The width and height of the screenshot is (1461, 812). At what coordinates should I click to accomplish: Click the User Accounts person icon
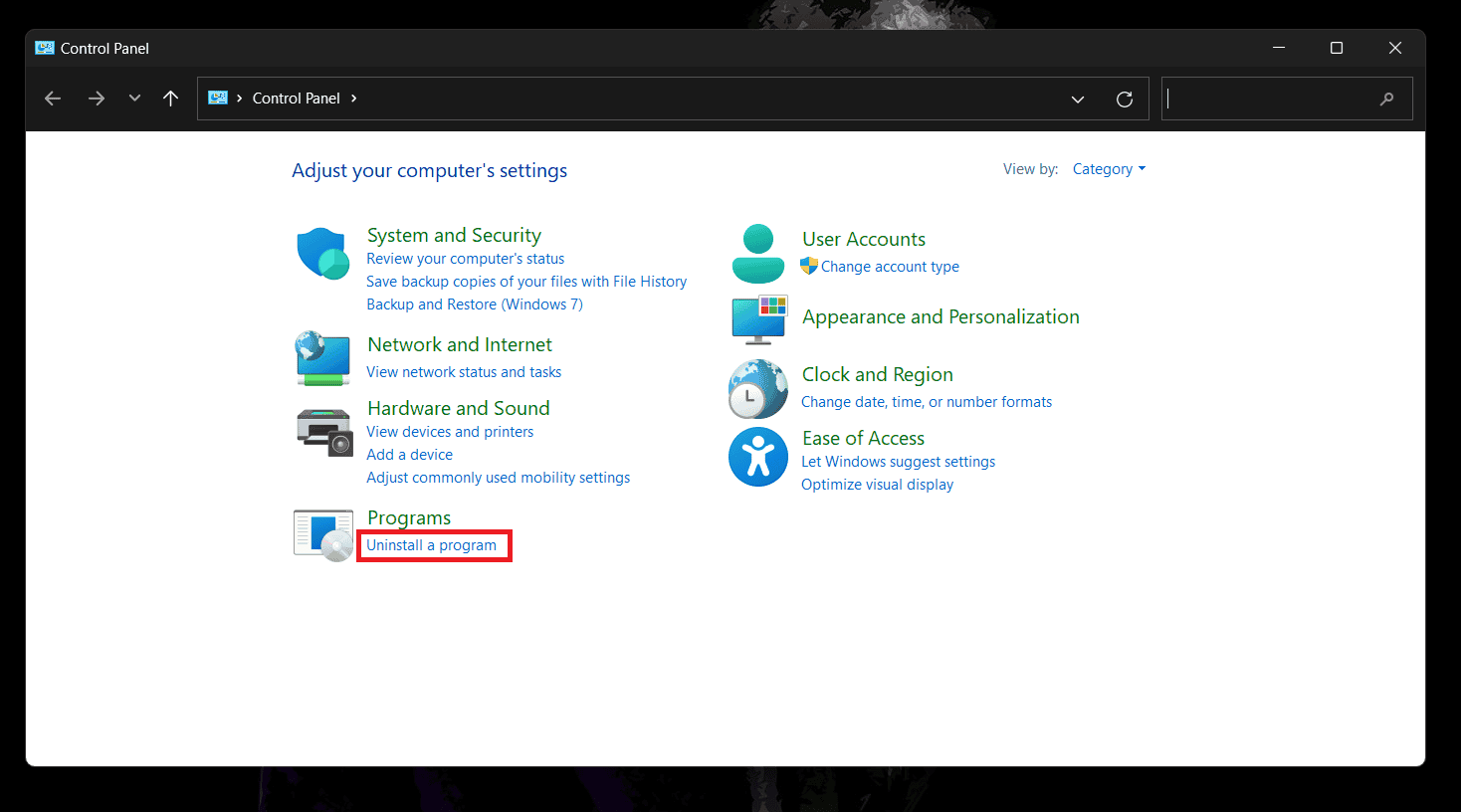pyautogui.click(x=758, y=254)
